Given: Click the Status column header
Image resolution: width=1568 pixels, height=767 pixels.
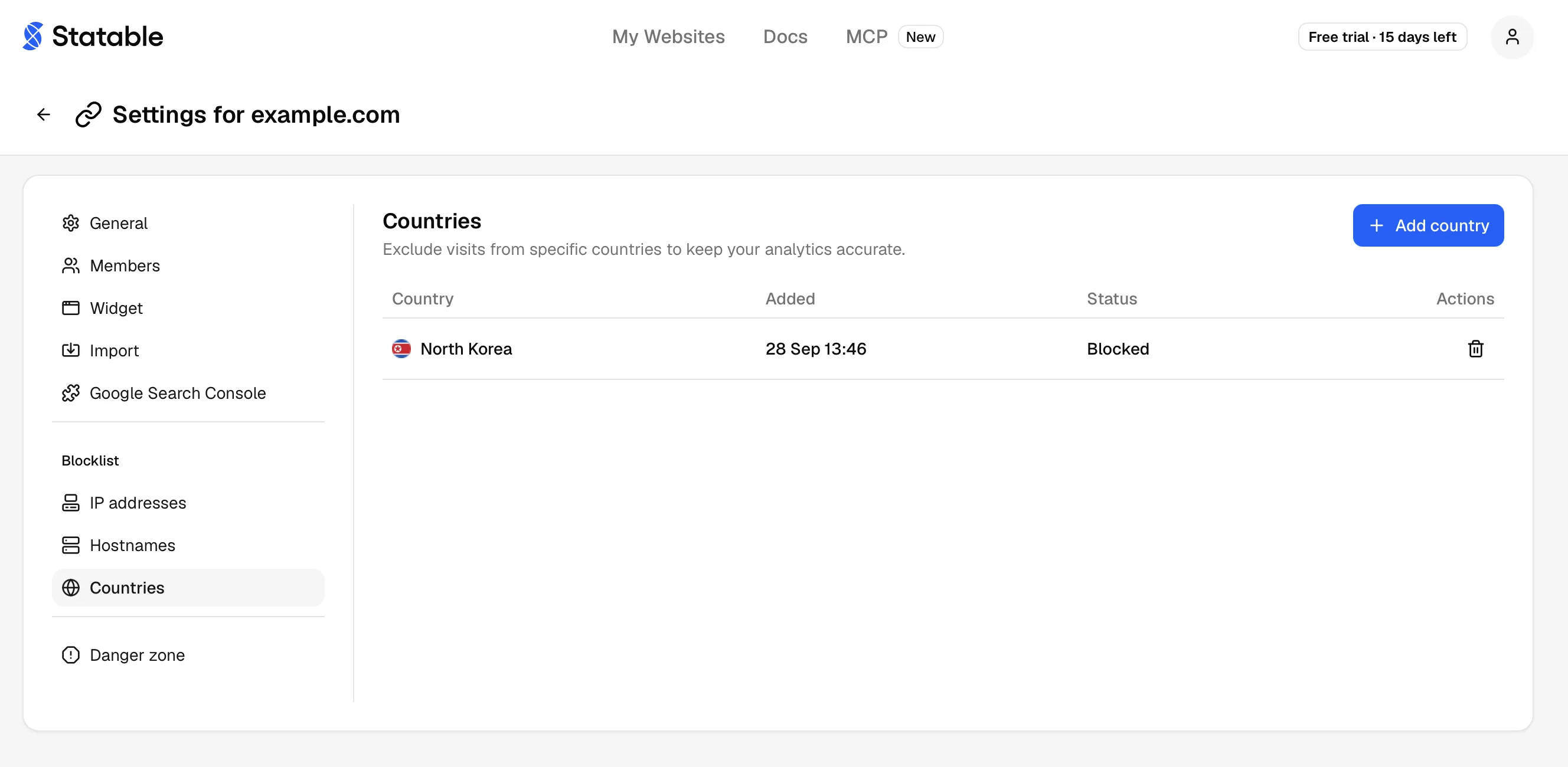Looking at the screenshot, I should (x=1112, y=299).
